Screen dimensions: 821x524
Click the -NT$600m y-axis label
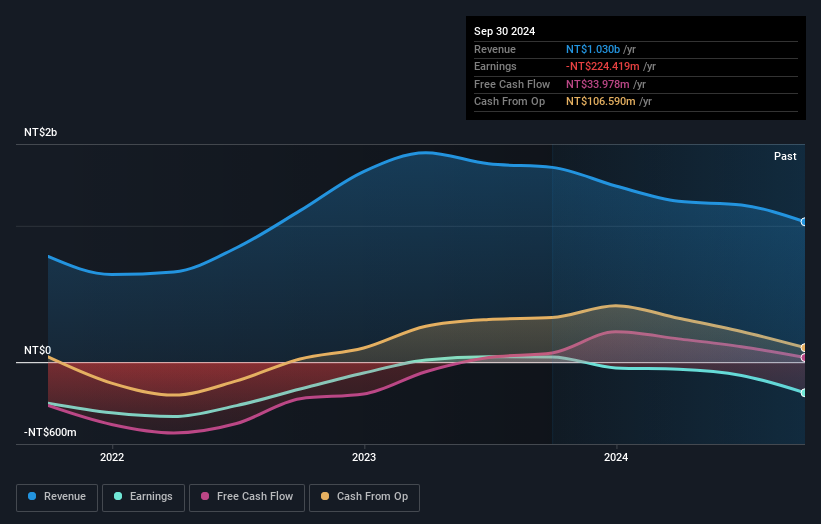pos(50,432)
